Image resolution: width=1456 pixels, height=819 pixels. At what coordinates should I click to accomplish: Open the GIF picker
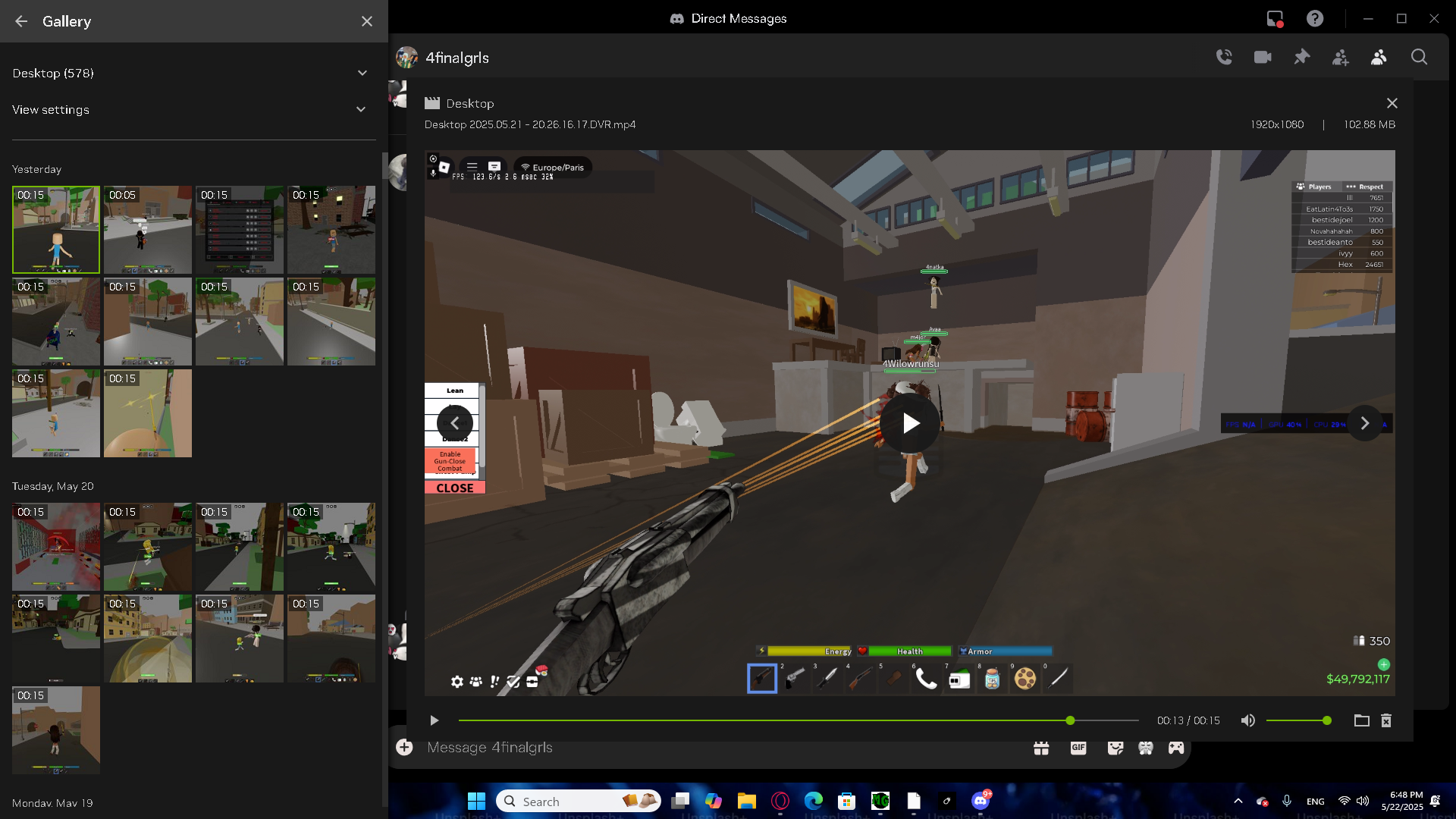coord(1078,748)
